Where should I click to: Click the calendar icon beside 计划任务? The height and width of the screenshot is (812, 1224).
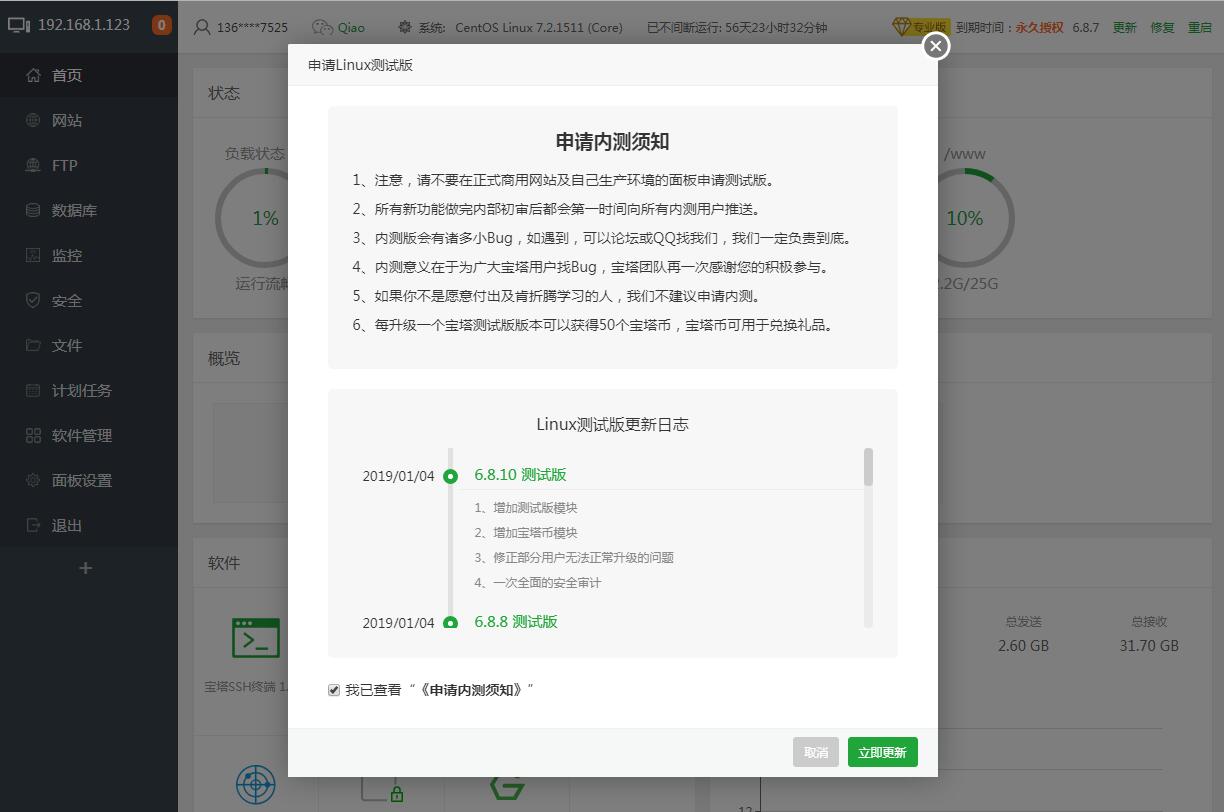(33, 390)
